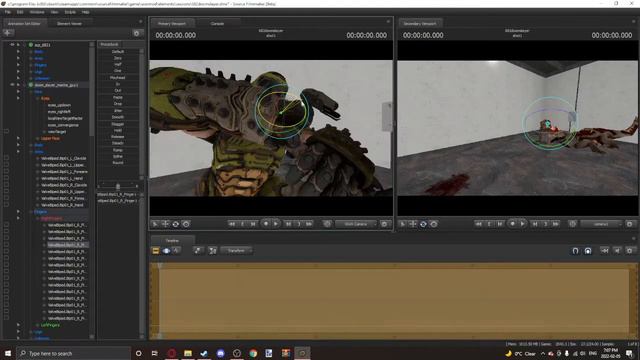Toggle the snap-to-frame icon on timeline

click(x=588, y=251)
